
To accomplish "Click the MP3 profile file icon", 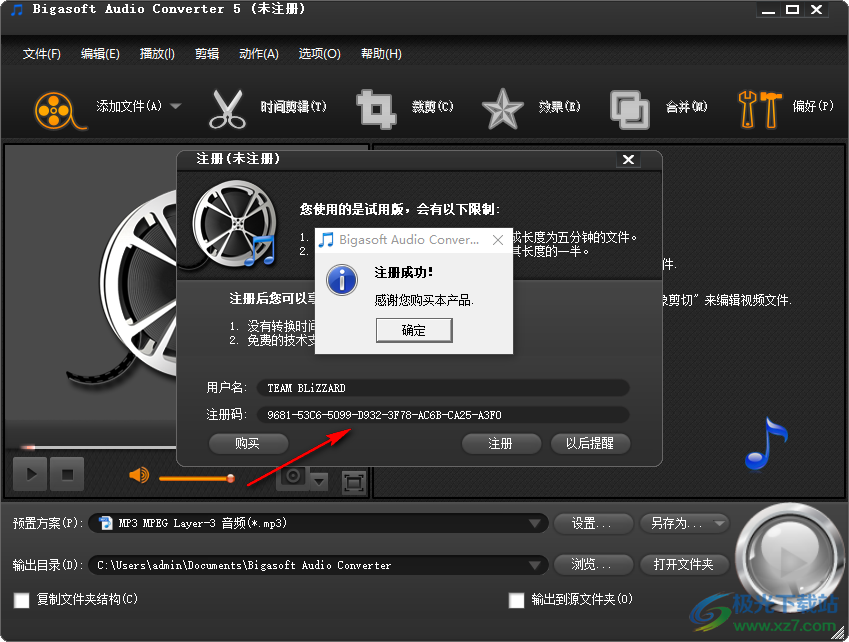I will 106,523.
